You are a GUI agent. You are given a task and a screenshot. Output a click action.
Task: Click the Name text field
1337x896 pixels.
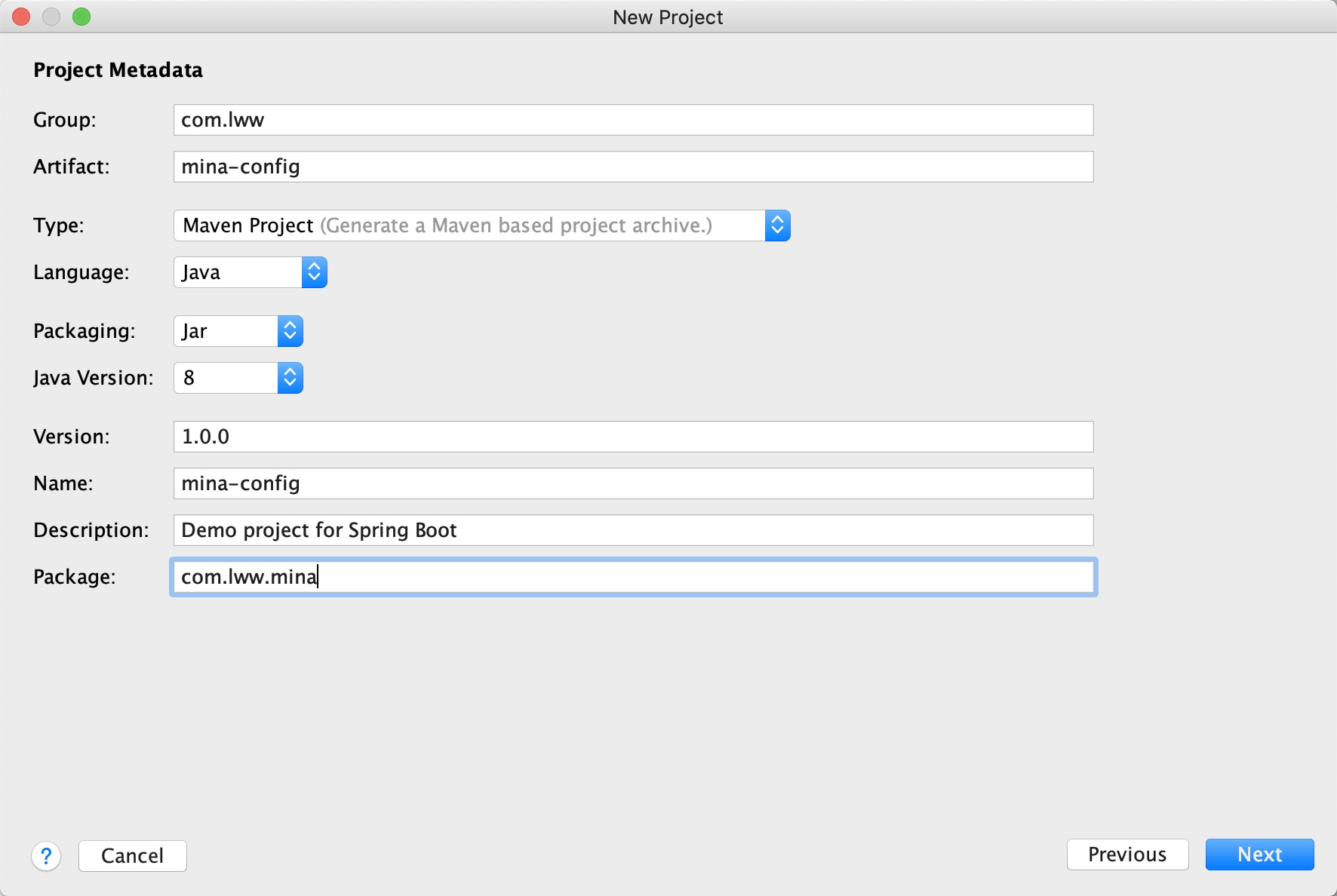pos(633,483)
